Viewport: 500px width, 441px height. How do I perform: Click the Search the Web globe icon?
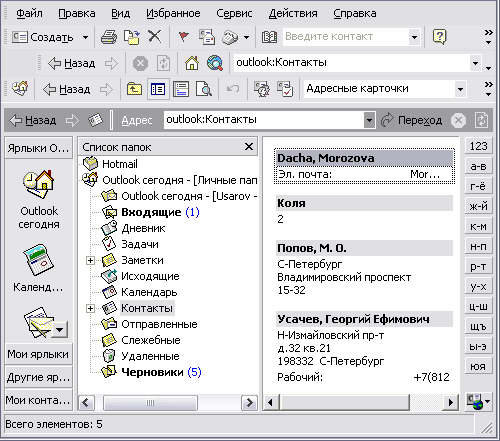[x=215, y=63]
